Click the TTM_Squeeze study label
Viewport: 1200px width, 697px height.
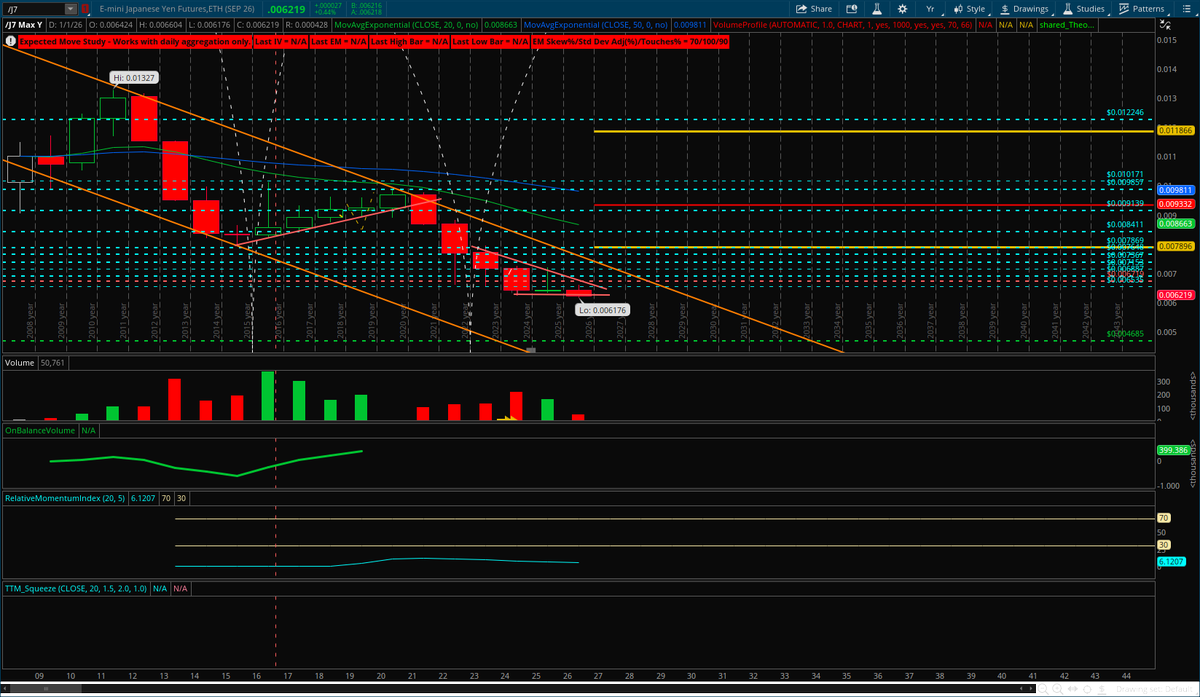click(x=75, y=589)
